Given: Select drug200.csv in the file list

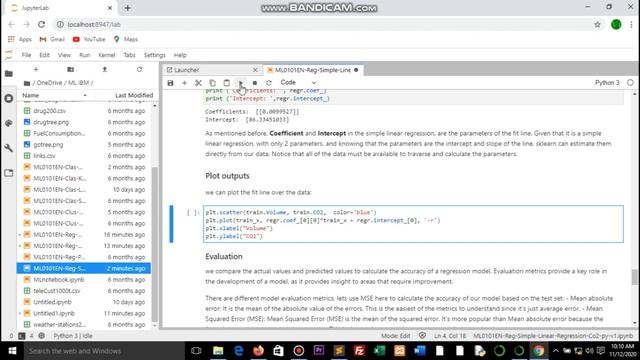Looking at the screenshot, I should click(84, 111).
